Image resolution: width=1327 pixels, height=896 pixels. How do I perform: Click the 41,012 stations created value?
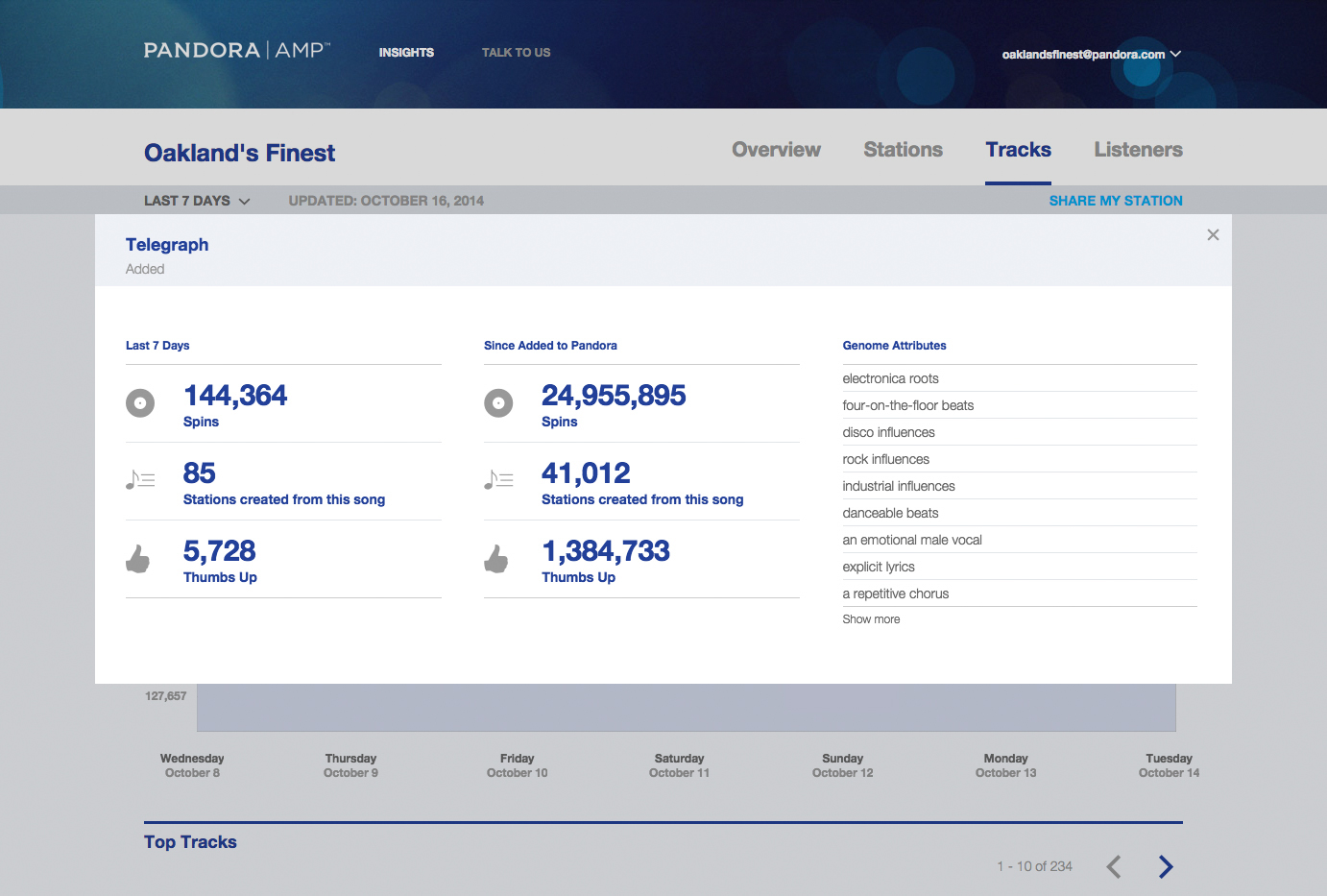pyautogui.click(x=586, y=473)
